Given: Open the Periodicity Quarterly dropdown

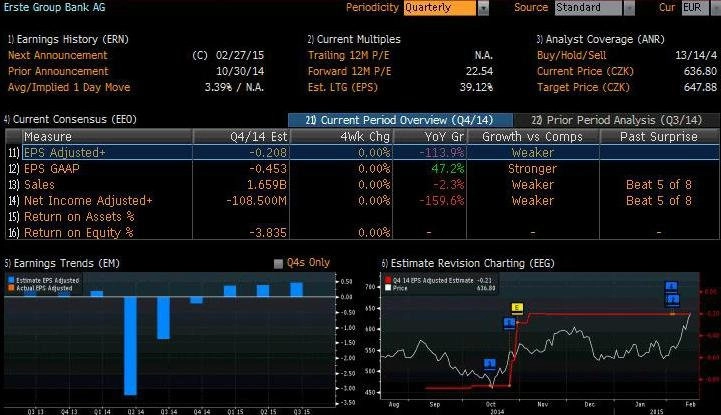Looking at the screenshot, I should (x=446, y=8).
